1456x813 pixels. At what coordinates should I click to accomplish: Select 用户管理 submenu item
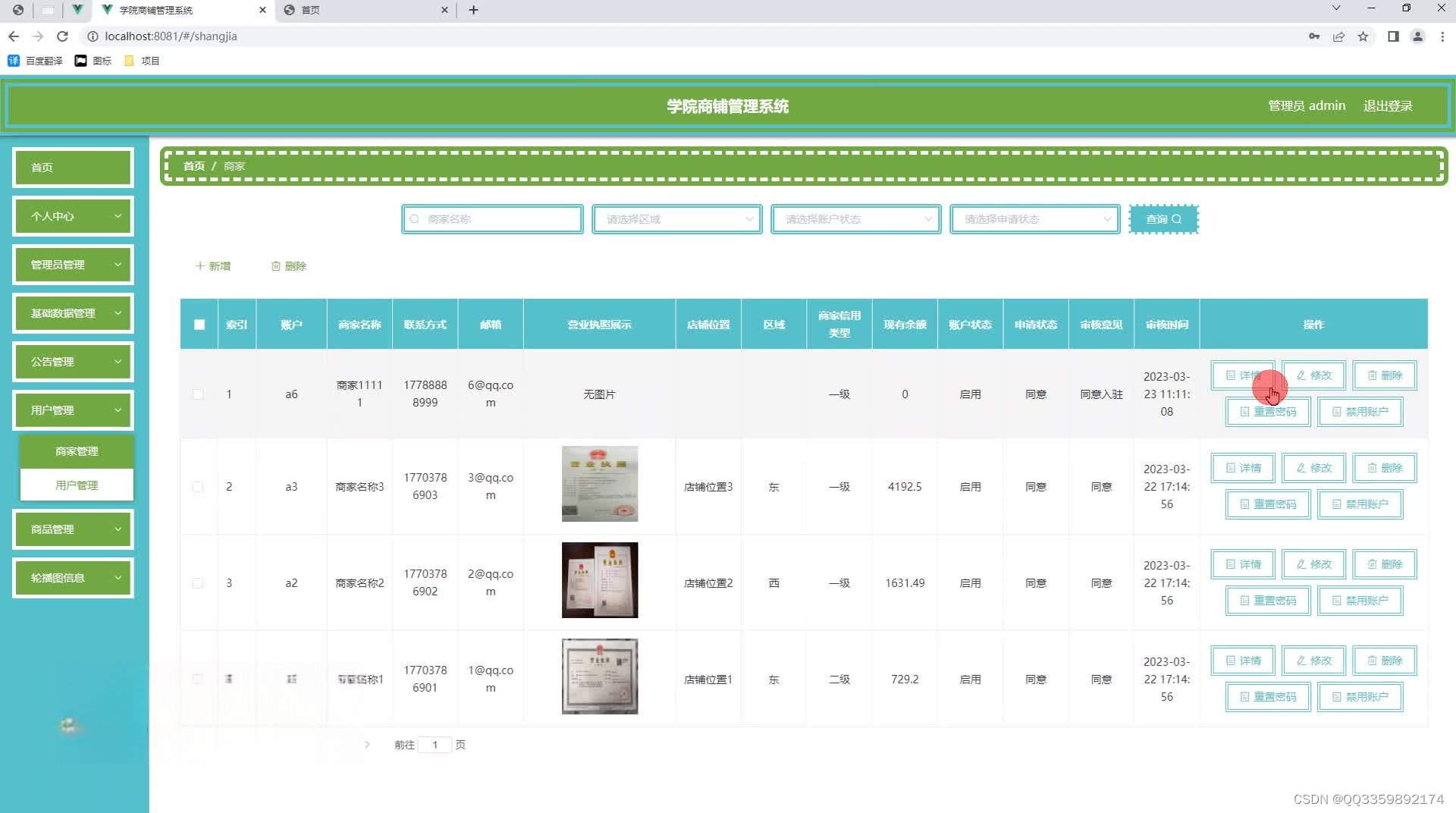(x=77, y=485)
